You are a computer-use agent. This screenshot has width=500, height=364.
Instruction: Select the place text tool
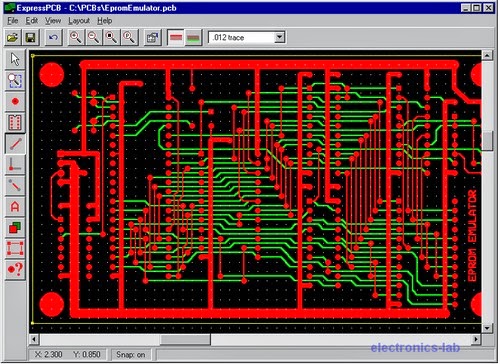(15, 206)
